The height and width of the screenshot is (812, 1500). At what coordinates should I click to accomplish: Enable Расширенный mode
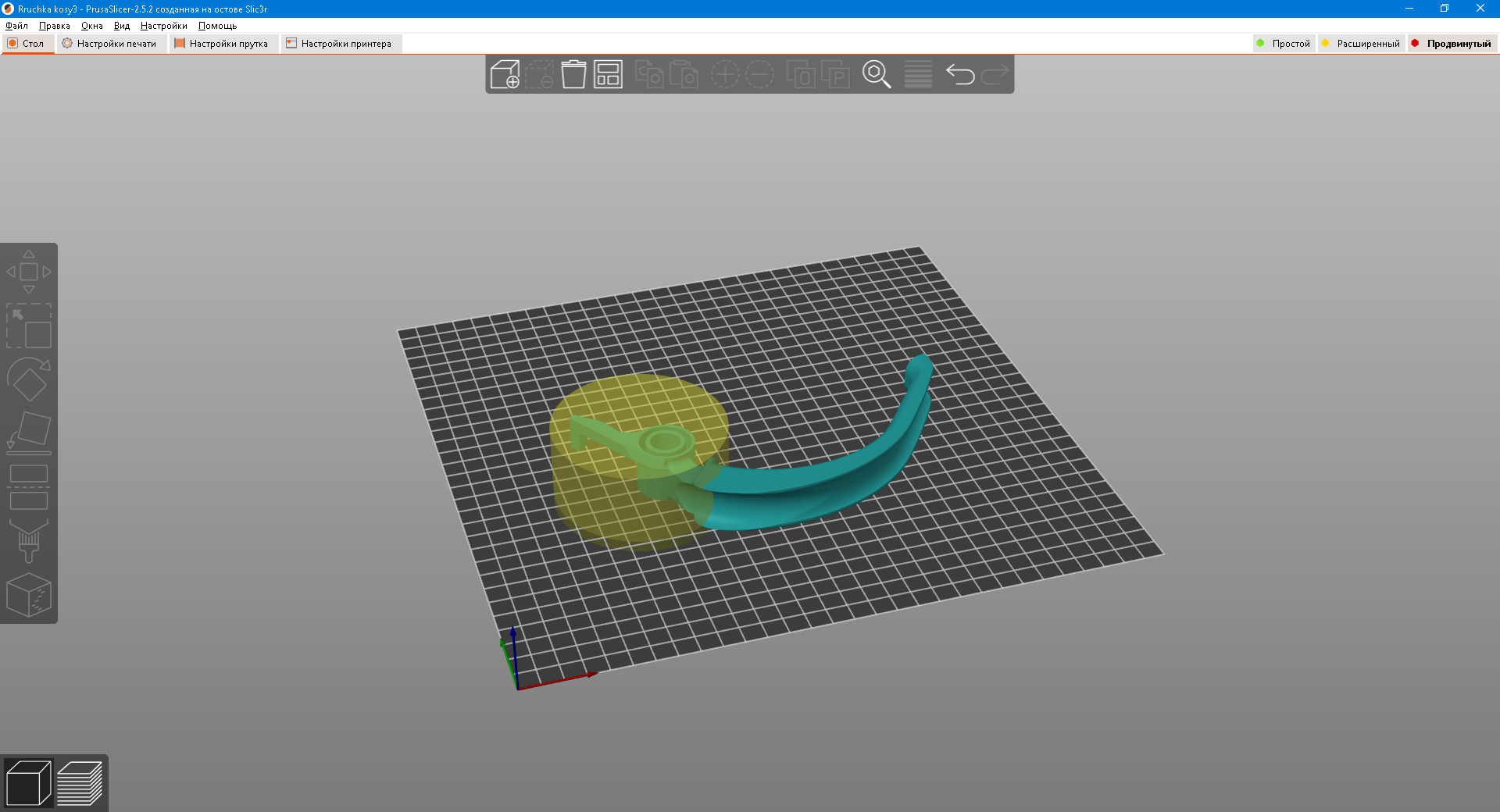coord(1361,44)
